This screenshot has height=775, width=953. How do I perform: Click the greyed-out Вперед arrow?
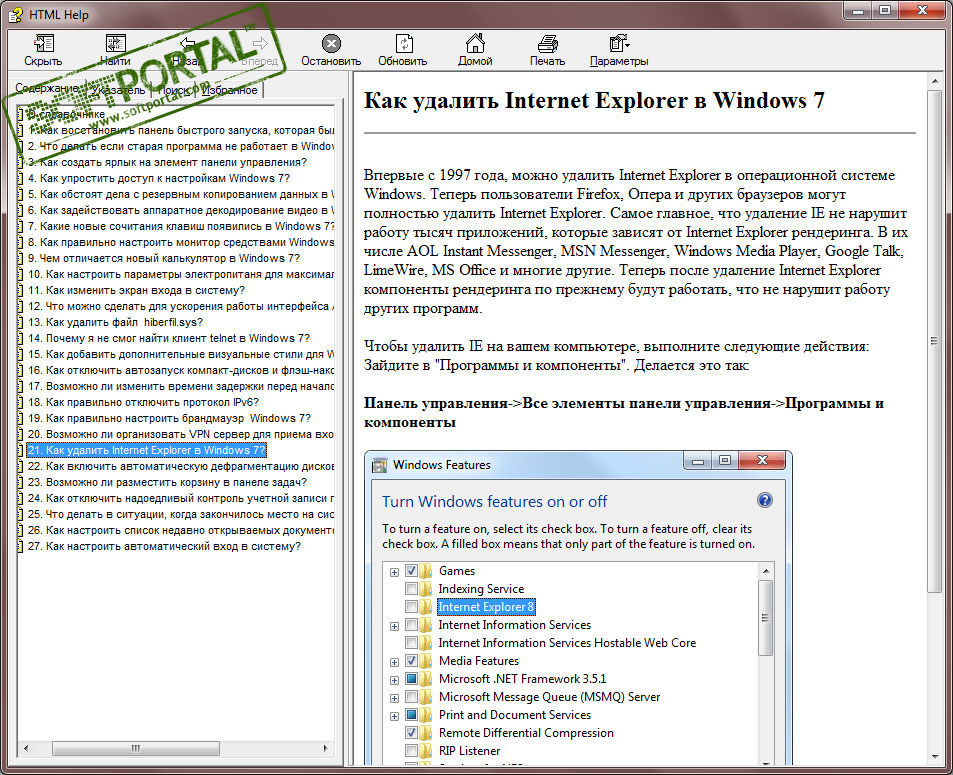[x=260, y=44]
